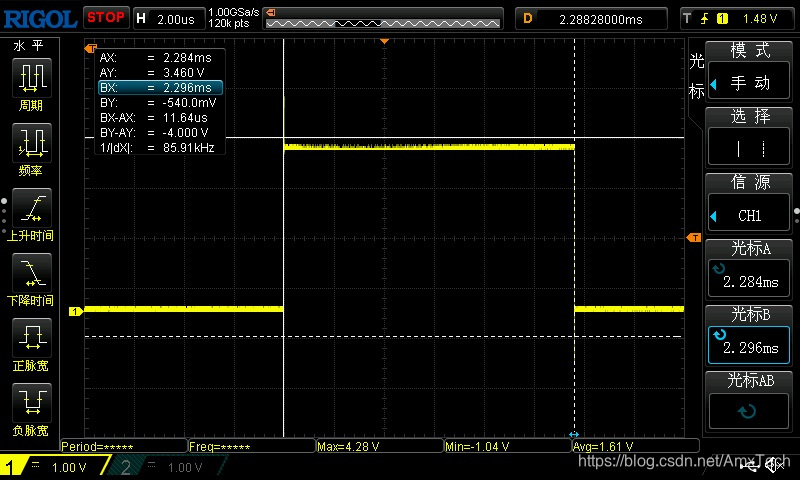Click the trigger rising edge icon

[x=705, y=19]
